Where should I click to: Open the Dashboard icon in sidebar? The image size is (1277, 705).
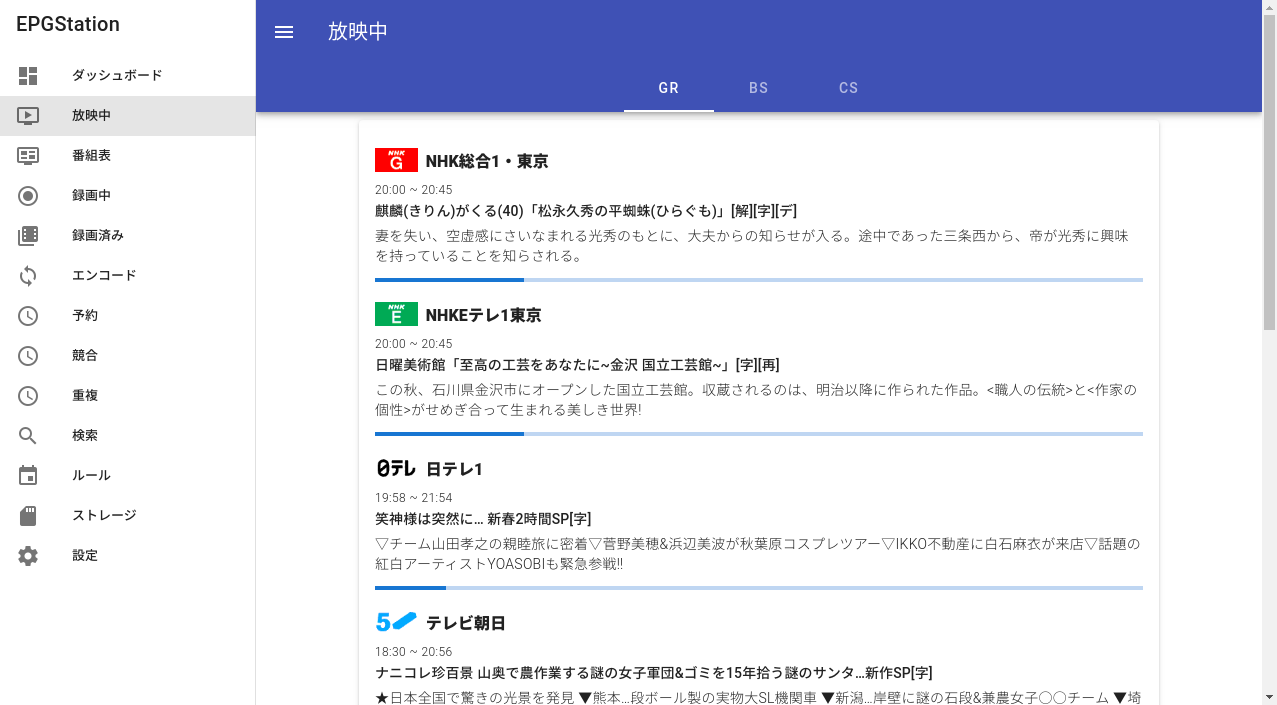pos(28,76)
